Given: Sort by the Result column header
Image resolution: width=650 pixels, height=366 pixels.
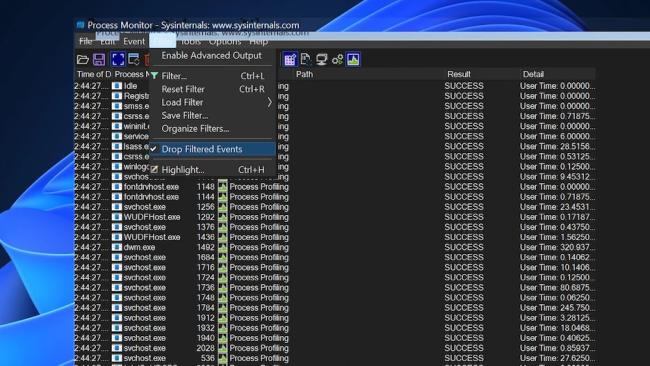Looking at the screenshot, I should [x=481, y=75].
